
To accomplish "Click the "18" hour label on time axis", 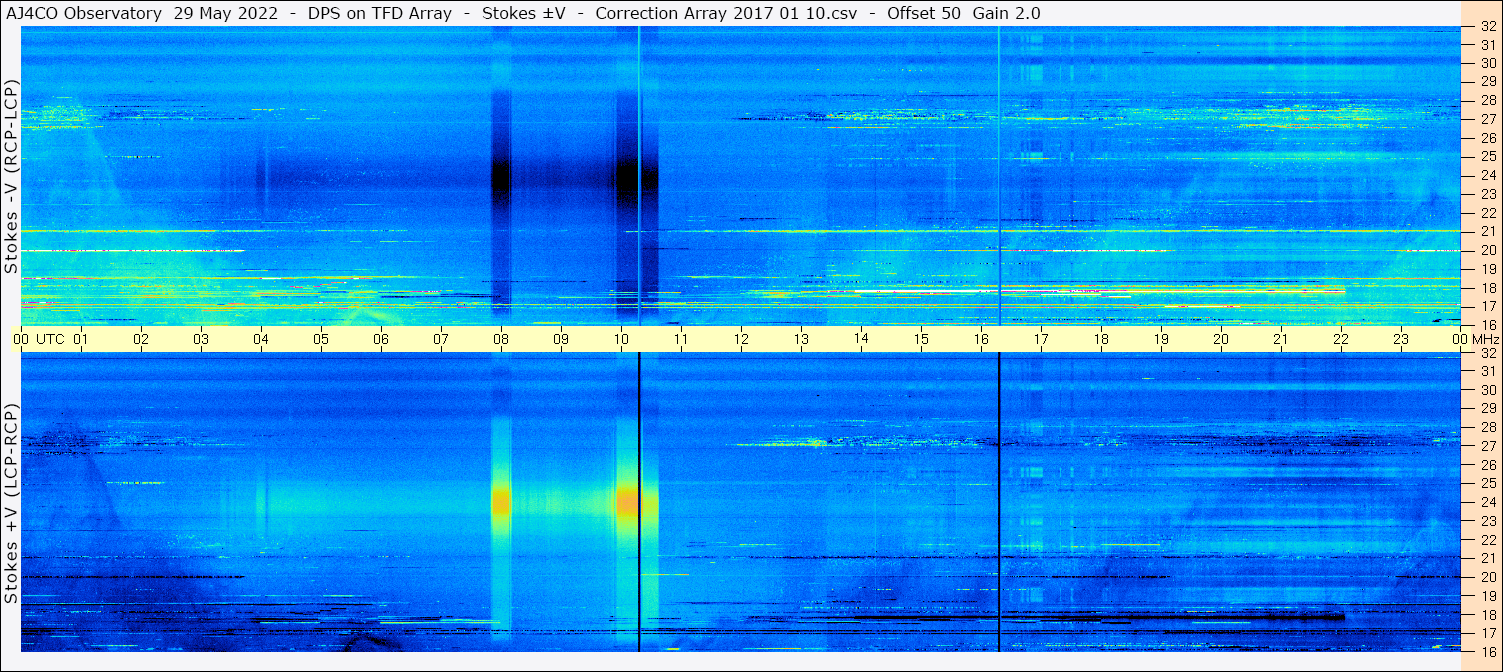I will pyautogui.click(x=1101, y=339).
